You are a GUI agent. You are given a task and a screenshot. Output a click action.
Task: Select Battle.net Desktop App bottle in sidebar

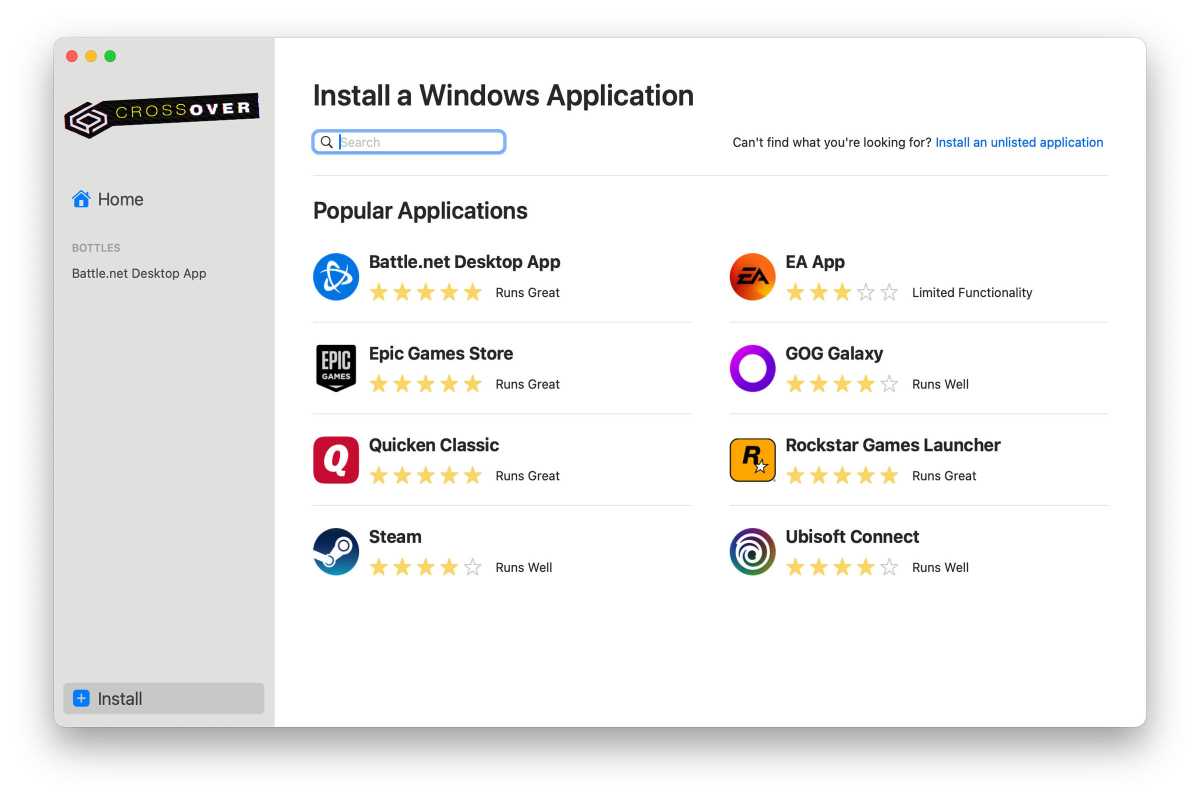pos(139,273)
